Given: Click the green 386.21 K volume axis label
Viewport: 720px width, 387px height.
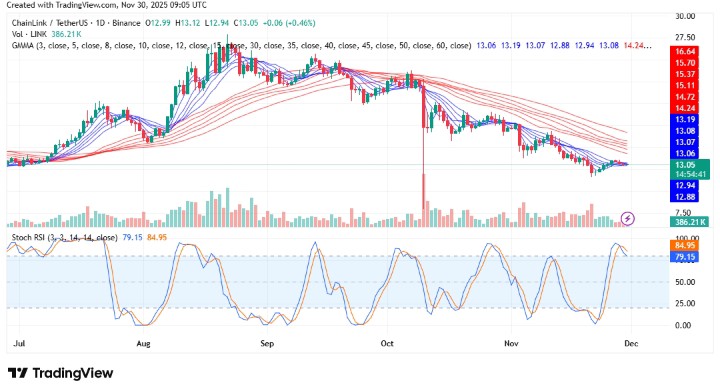Looking at the screenshot, I should (690, 222).
